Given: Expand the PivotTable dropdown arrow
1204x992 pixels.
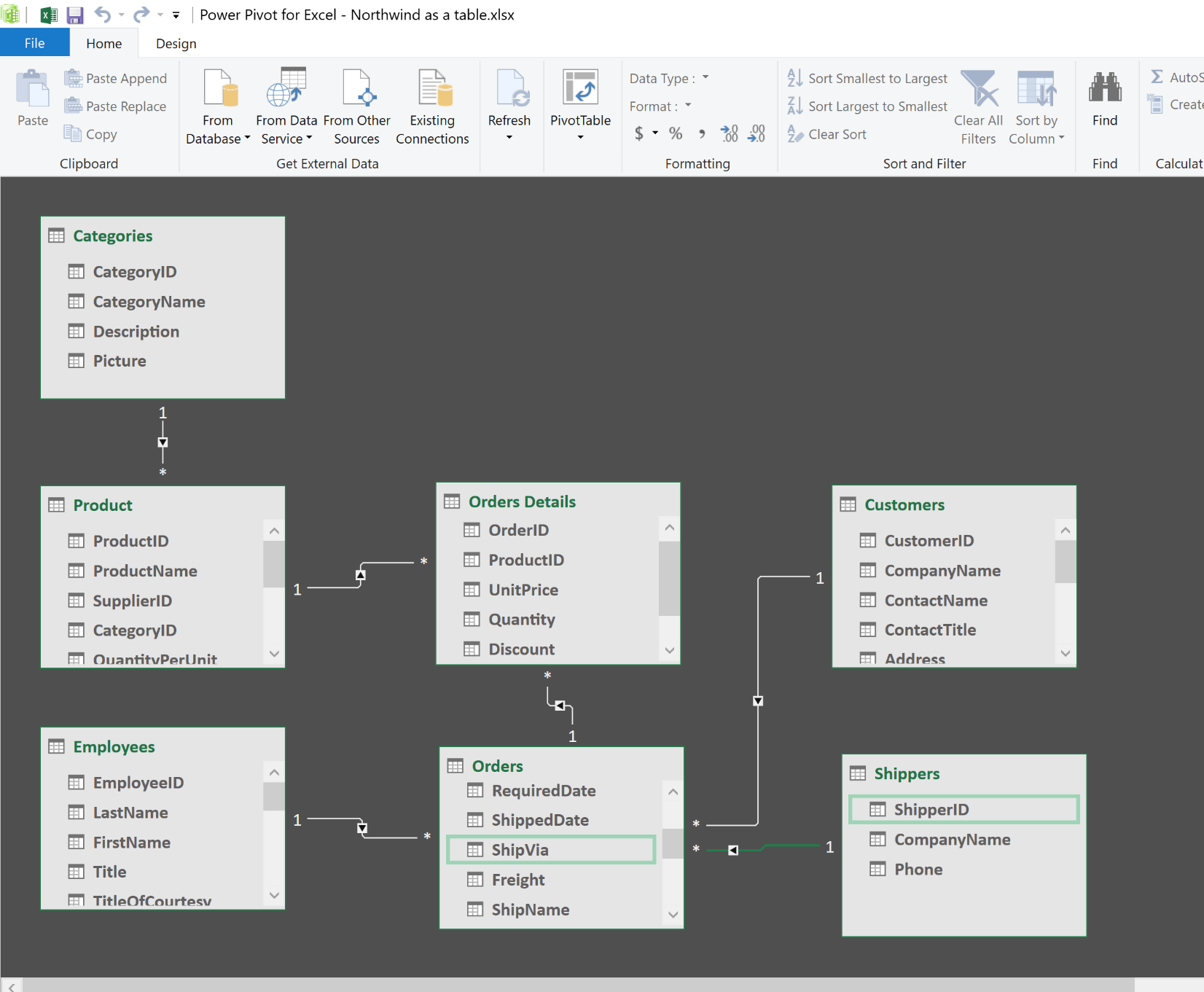Looking at the screenshot, I should coord(581,138).
